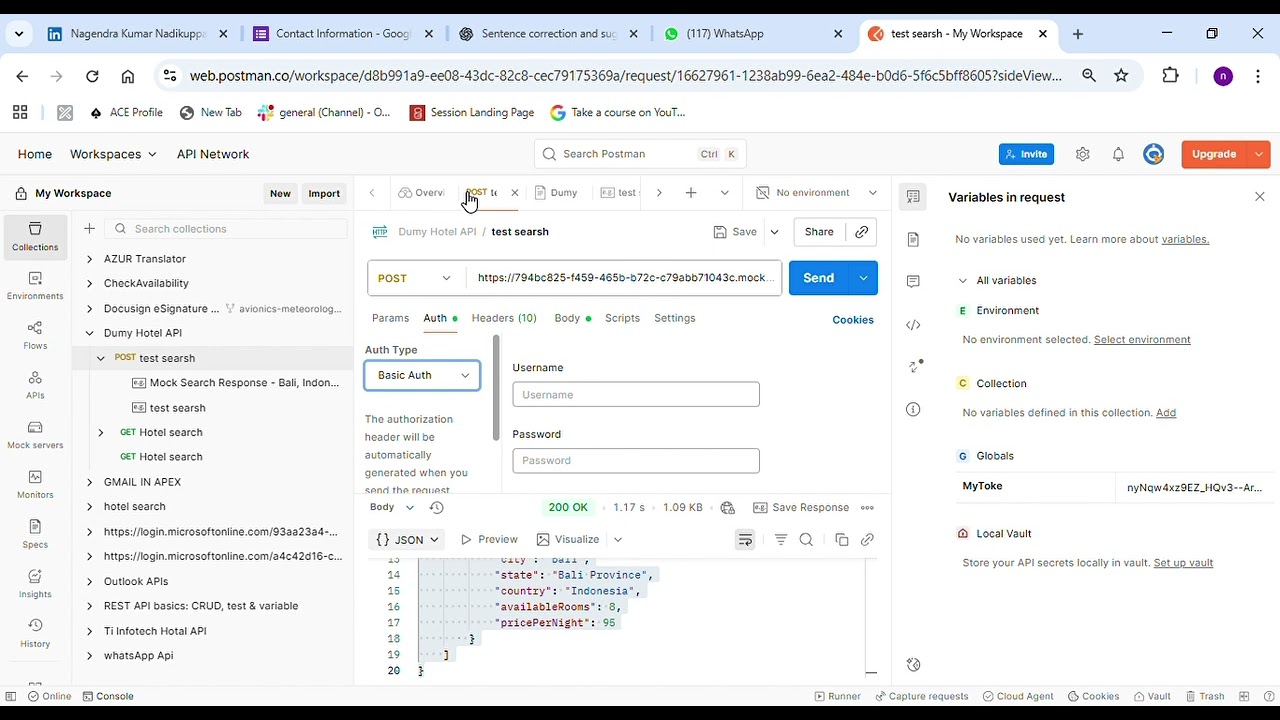Open the Send button dropdown arrow
This screenshot has height=720, width=1280.
[x=863, y=278]
